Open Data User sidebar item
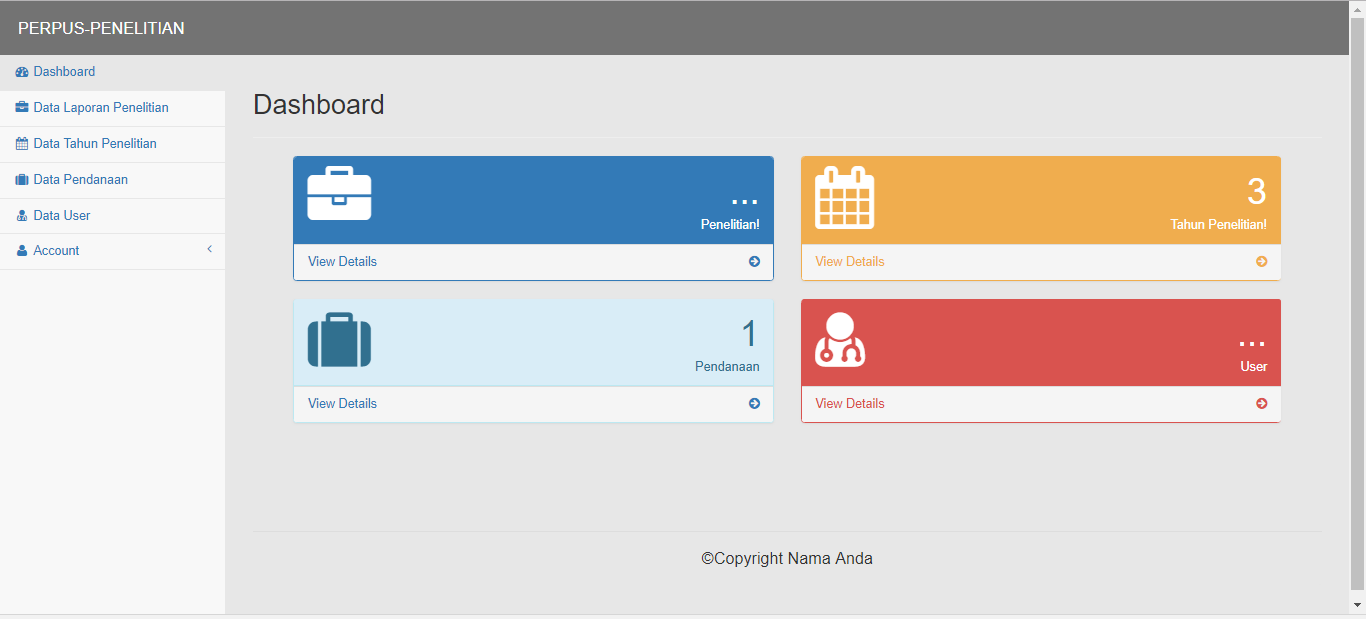This screenshot has width=1366, height=619. pos(61,216)
